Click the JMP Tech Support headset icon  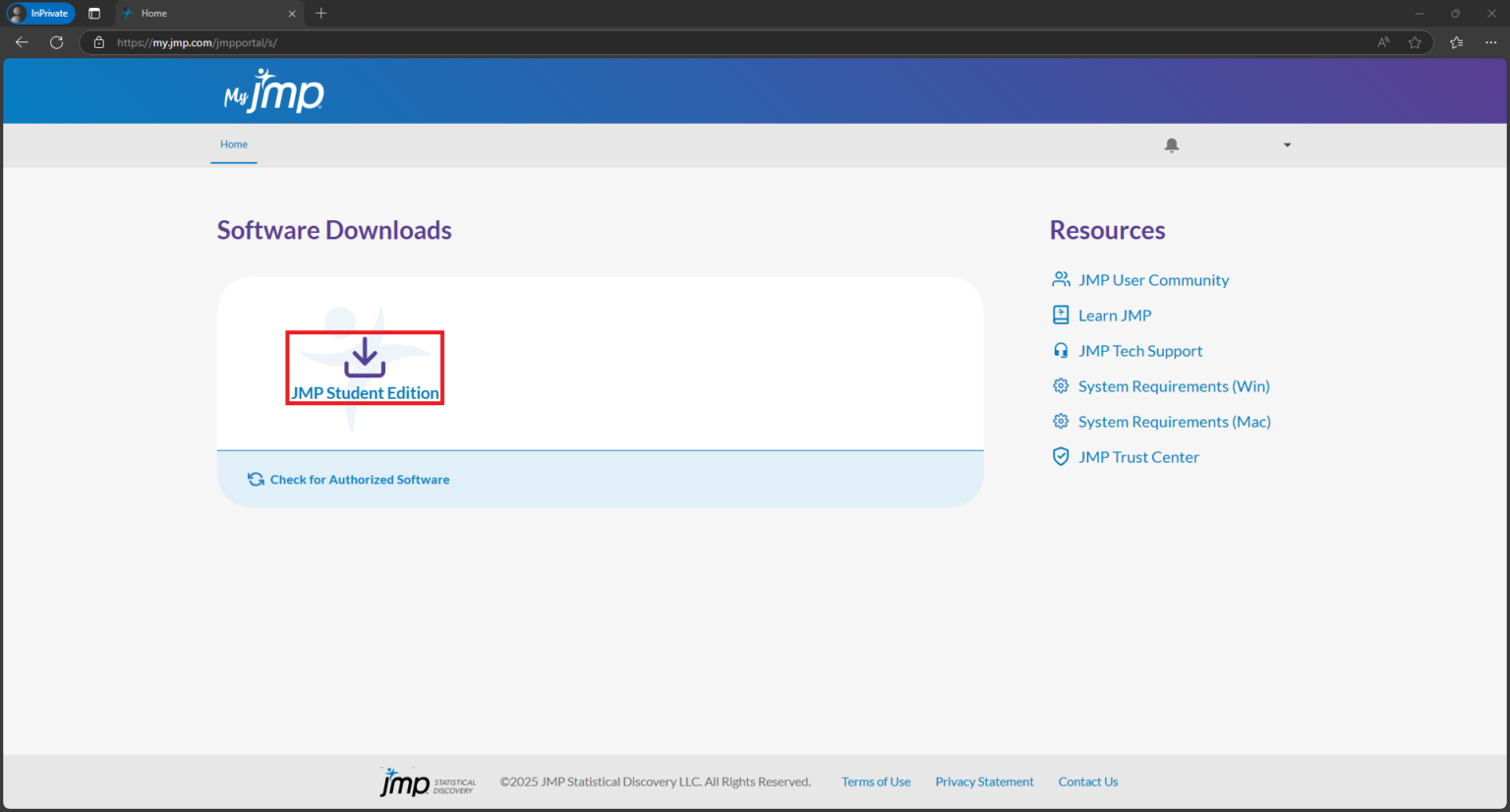click(x=1060, y=349)
